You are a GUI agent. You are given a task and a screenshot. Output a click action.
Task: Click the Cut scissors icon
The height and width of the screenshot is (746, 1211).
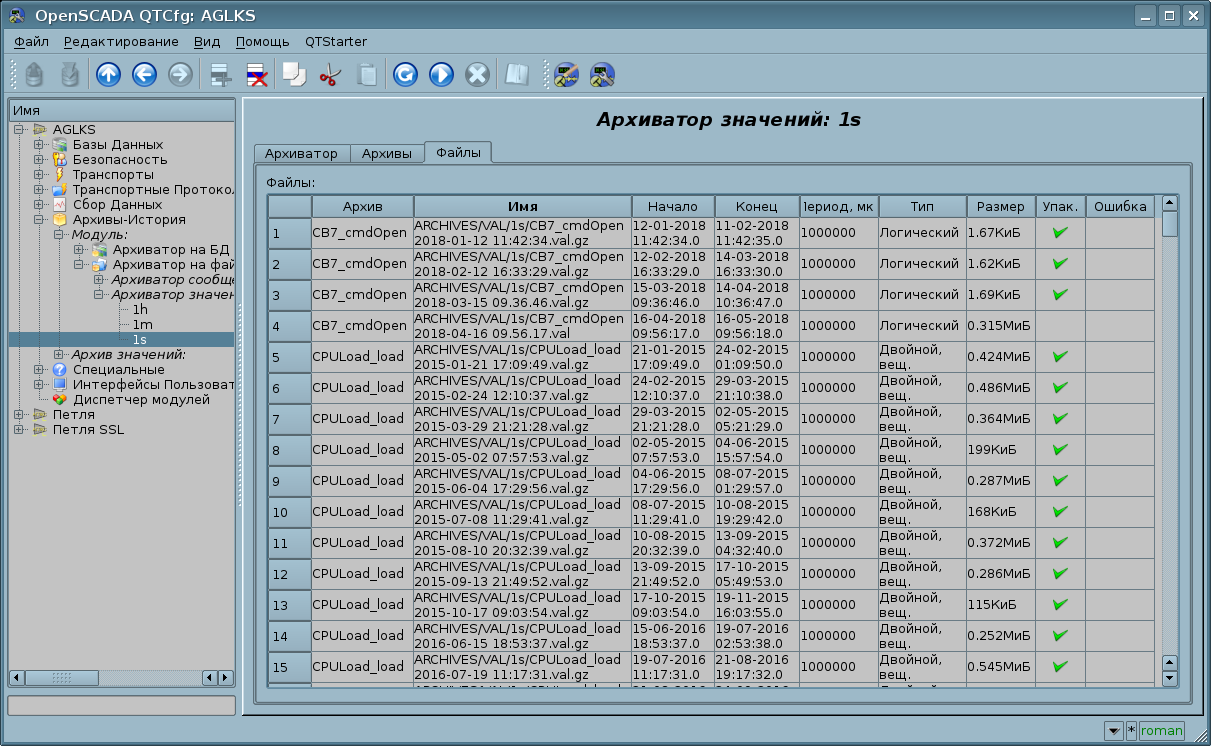click(329, 75)
